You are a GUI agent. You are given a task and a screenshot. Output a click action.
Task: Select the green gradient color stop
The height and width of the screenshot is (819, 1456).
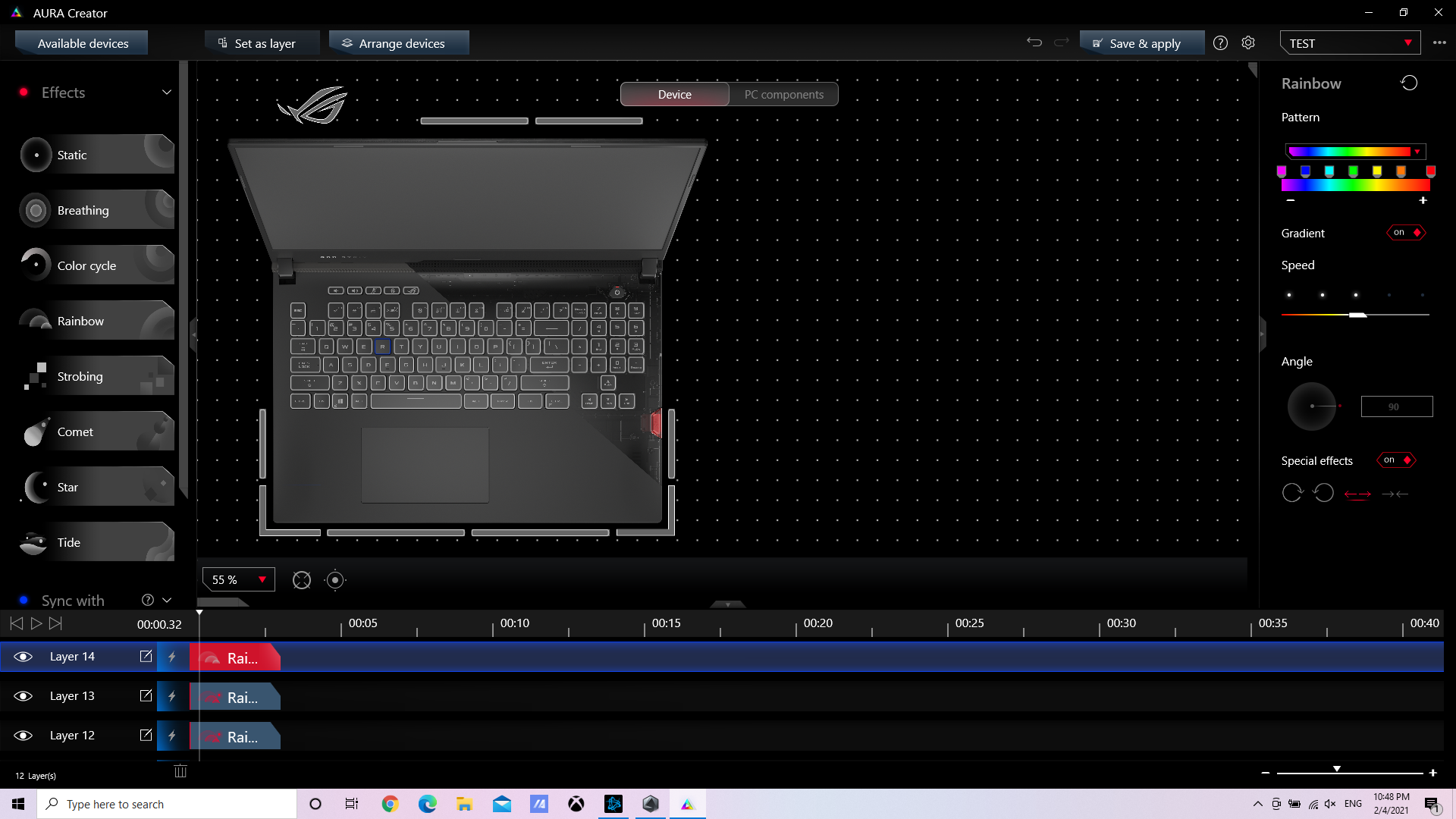coord(1353,171)
